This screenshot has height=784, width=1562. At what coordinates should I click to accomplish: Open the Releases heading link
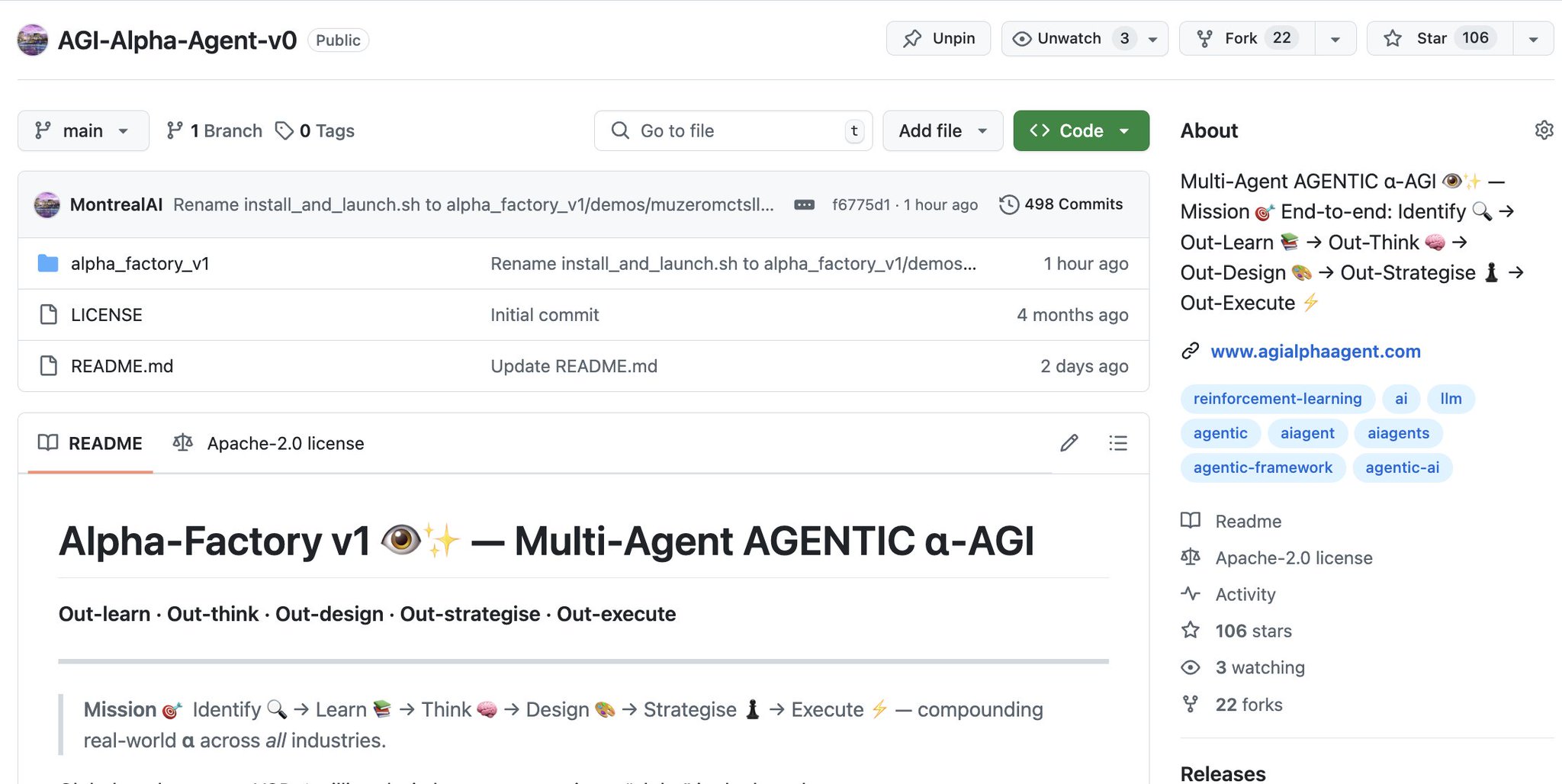click(1223, 773)
